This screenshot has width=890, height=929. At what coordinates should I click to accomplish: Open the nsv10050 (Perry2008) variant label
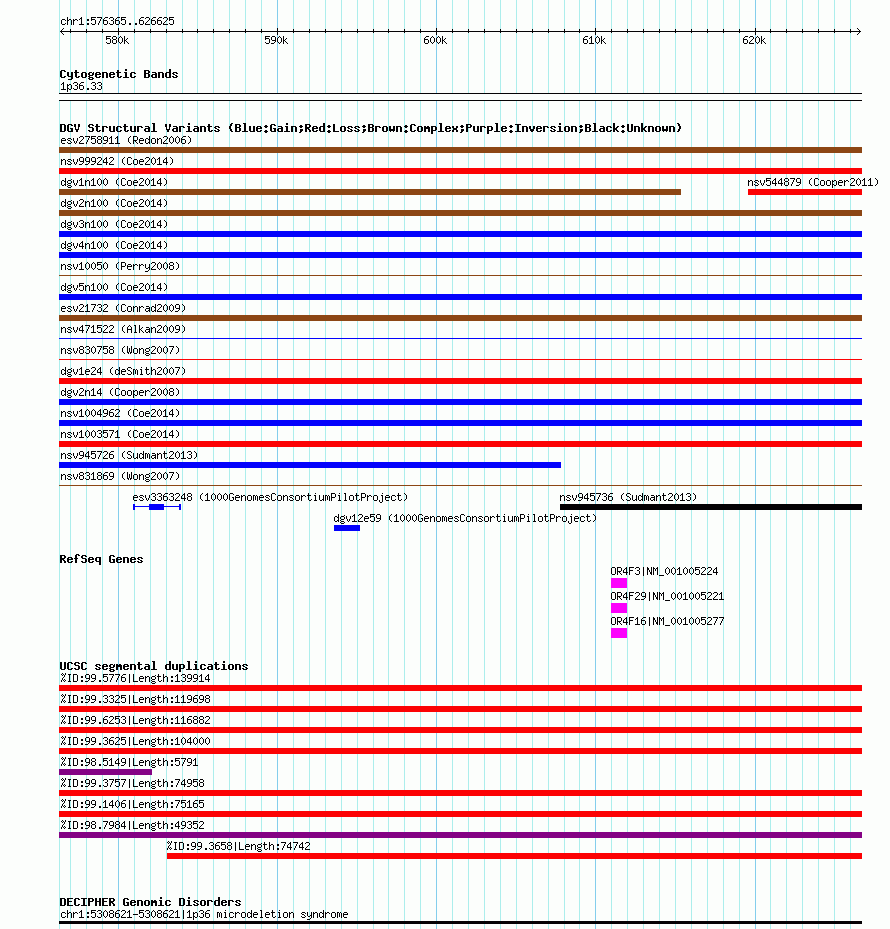point(120,266)
